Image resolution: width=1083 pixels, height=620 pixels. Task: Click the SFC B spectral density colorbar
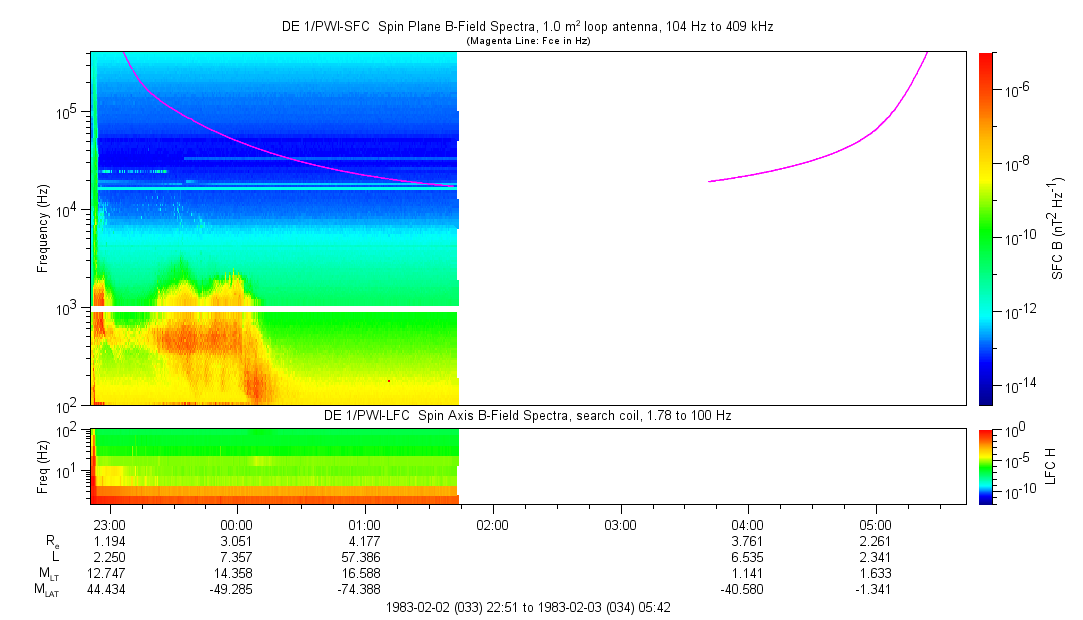[x=985, y=228]
